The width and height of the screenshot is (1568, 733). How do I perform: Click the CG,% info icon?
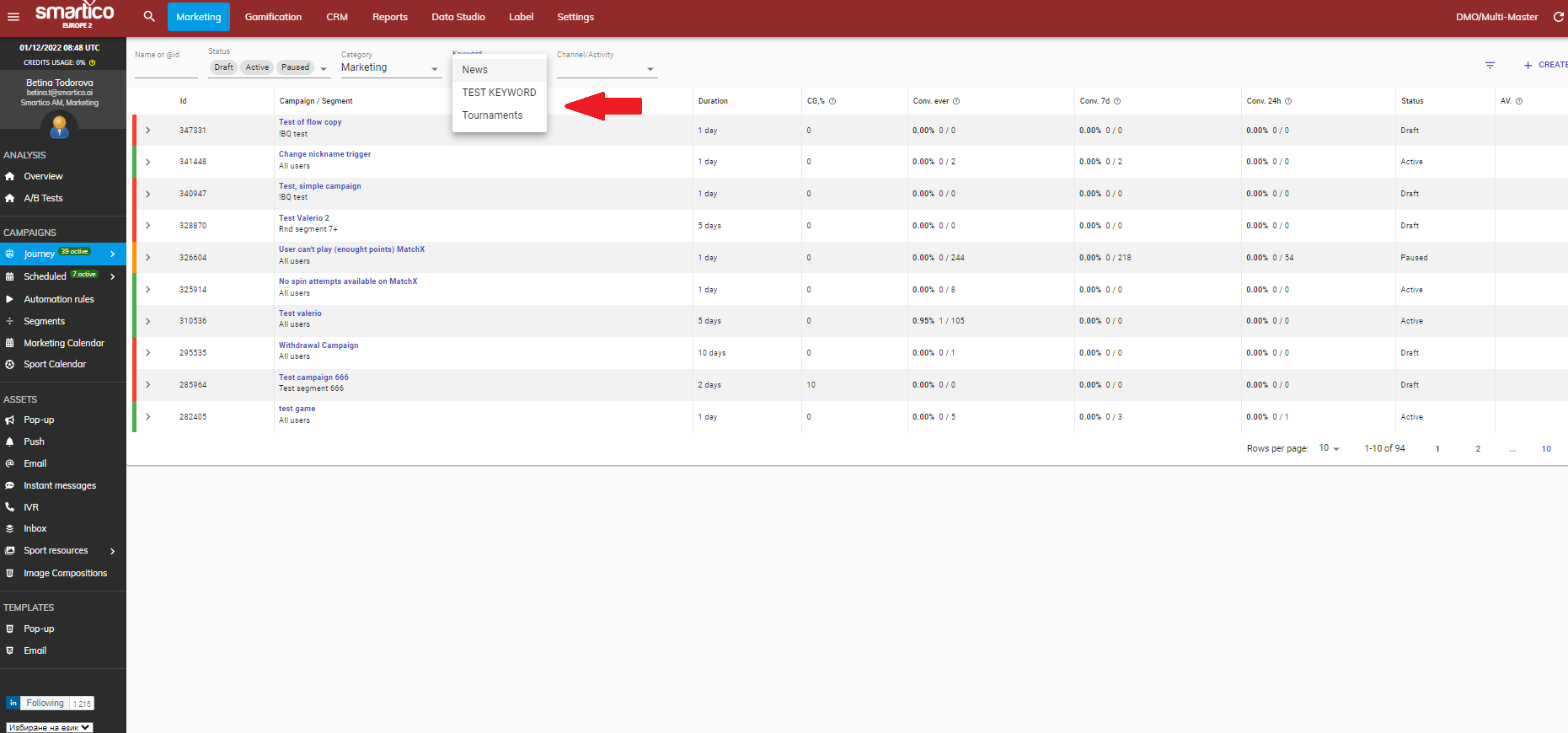click(832, 101)
